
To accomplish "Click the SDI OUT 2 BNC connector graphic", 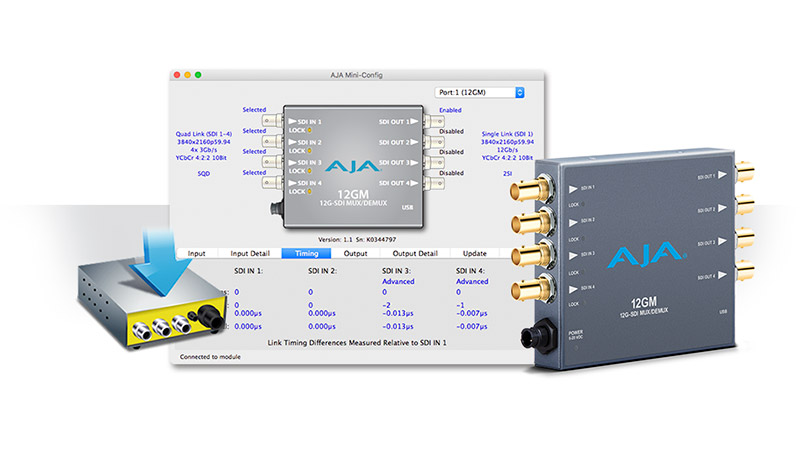I will pyautogui.click(x=434, y=142).
